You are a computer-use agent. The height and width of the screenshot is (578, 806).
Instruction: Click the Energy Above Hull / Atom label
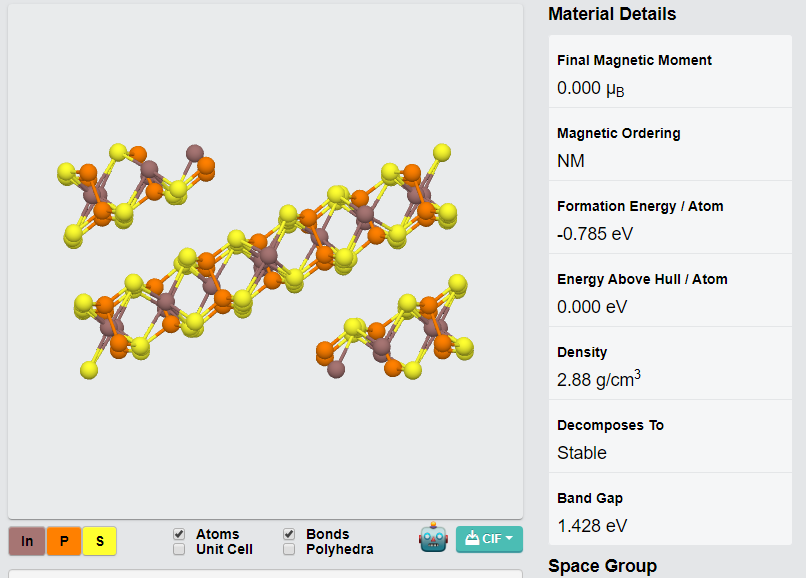point(642,279)
